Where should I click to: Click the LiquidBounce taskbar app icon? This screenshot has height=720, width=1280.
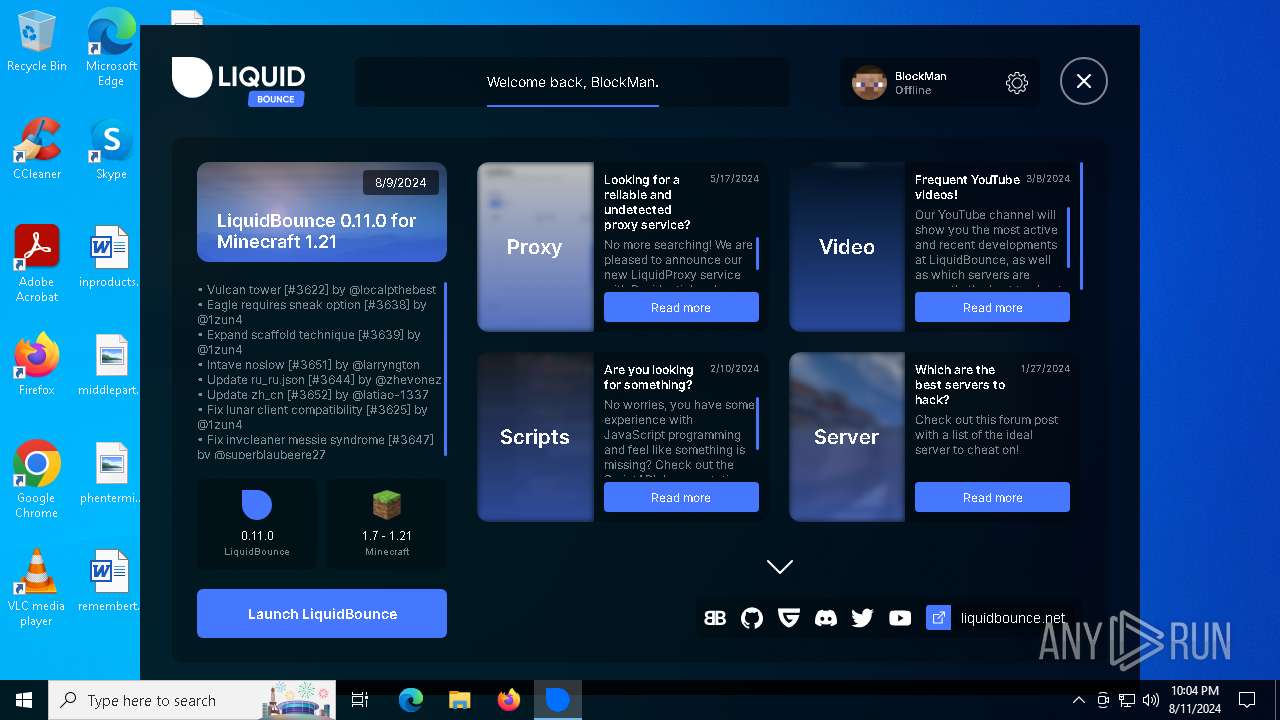point(558,700)
